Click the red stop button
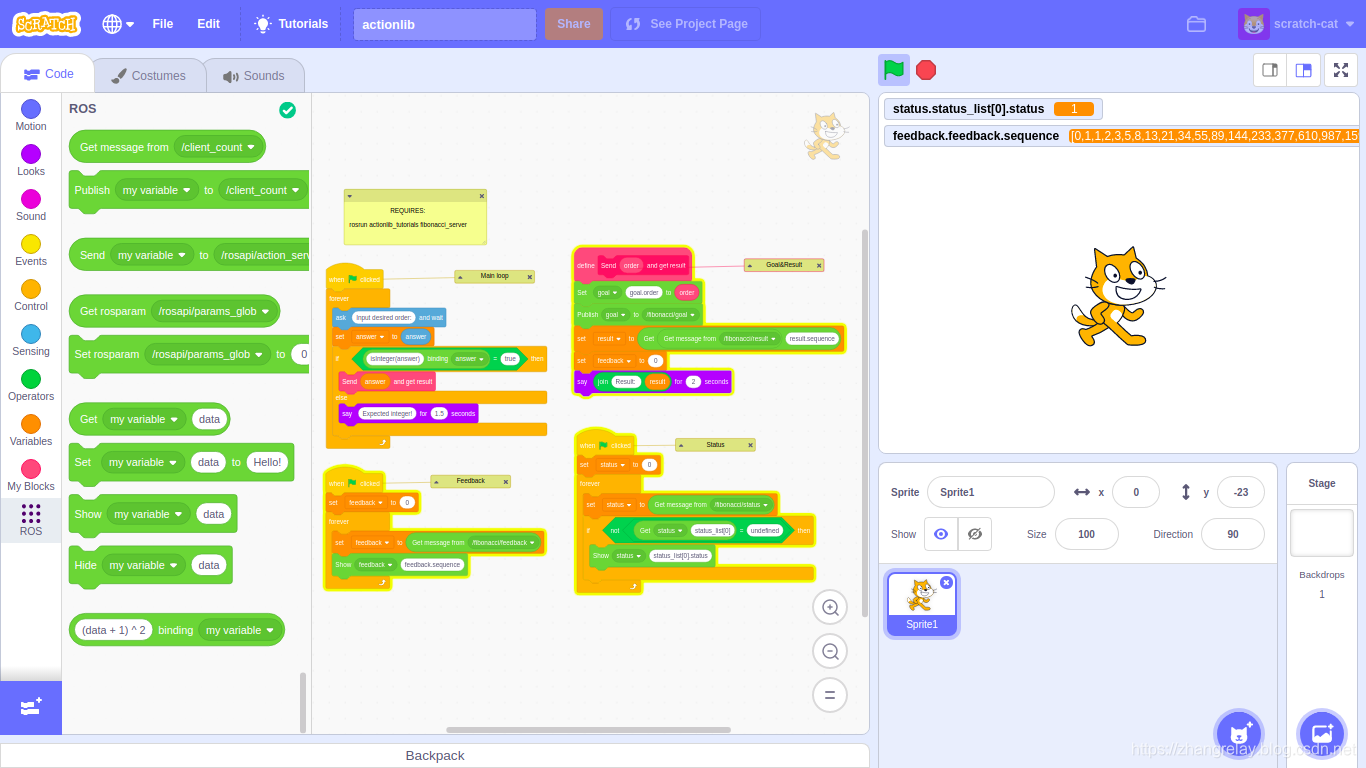1366x768 pixels. 926,70
